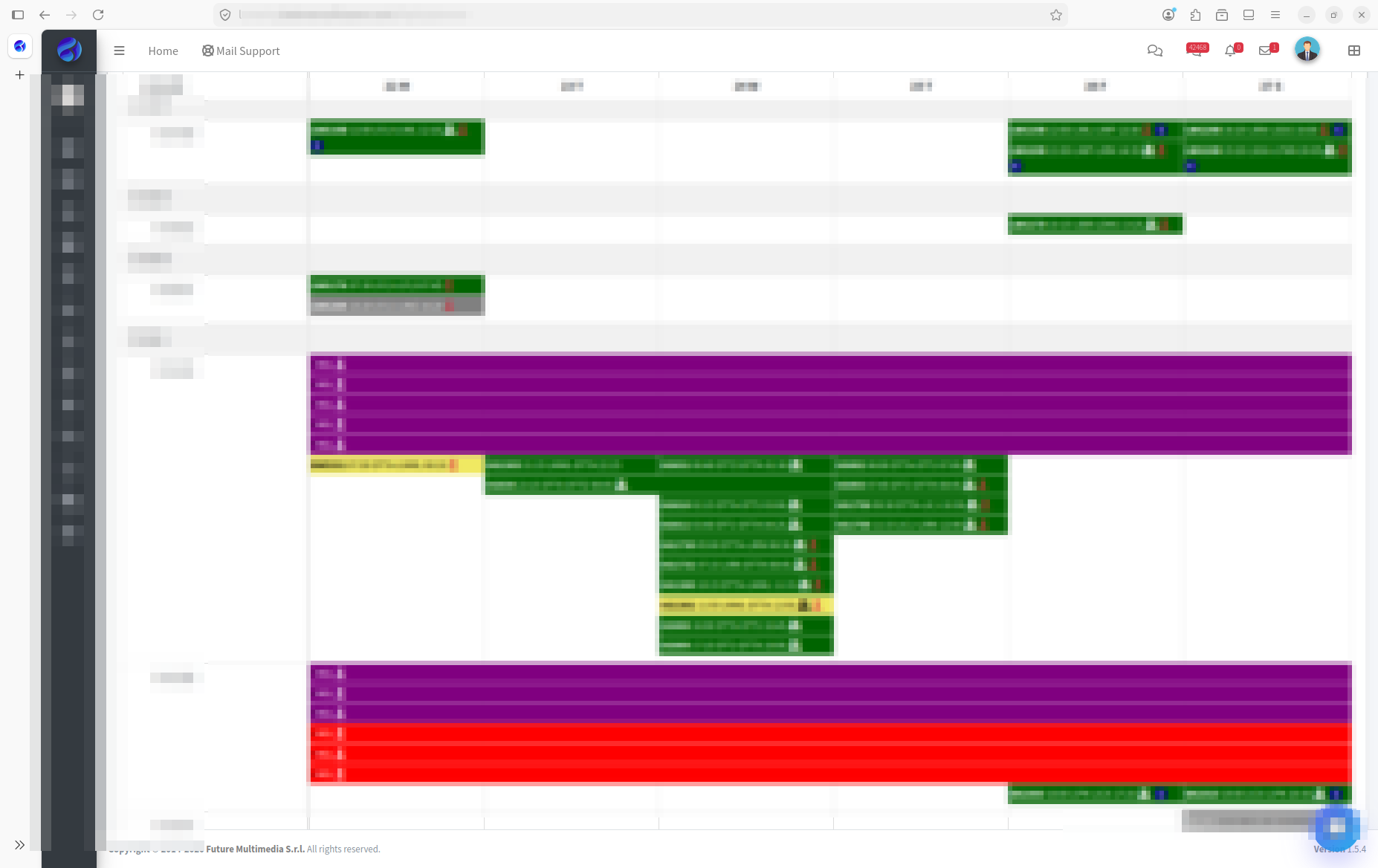Open the chat conversations icon in the header

click(1154, 51)
